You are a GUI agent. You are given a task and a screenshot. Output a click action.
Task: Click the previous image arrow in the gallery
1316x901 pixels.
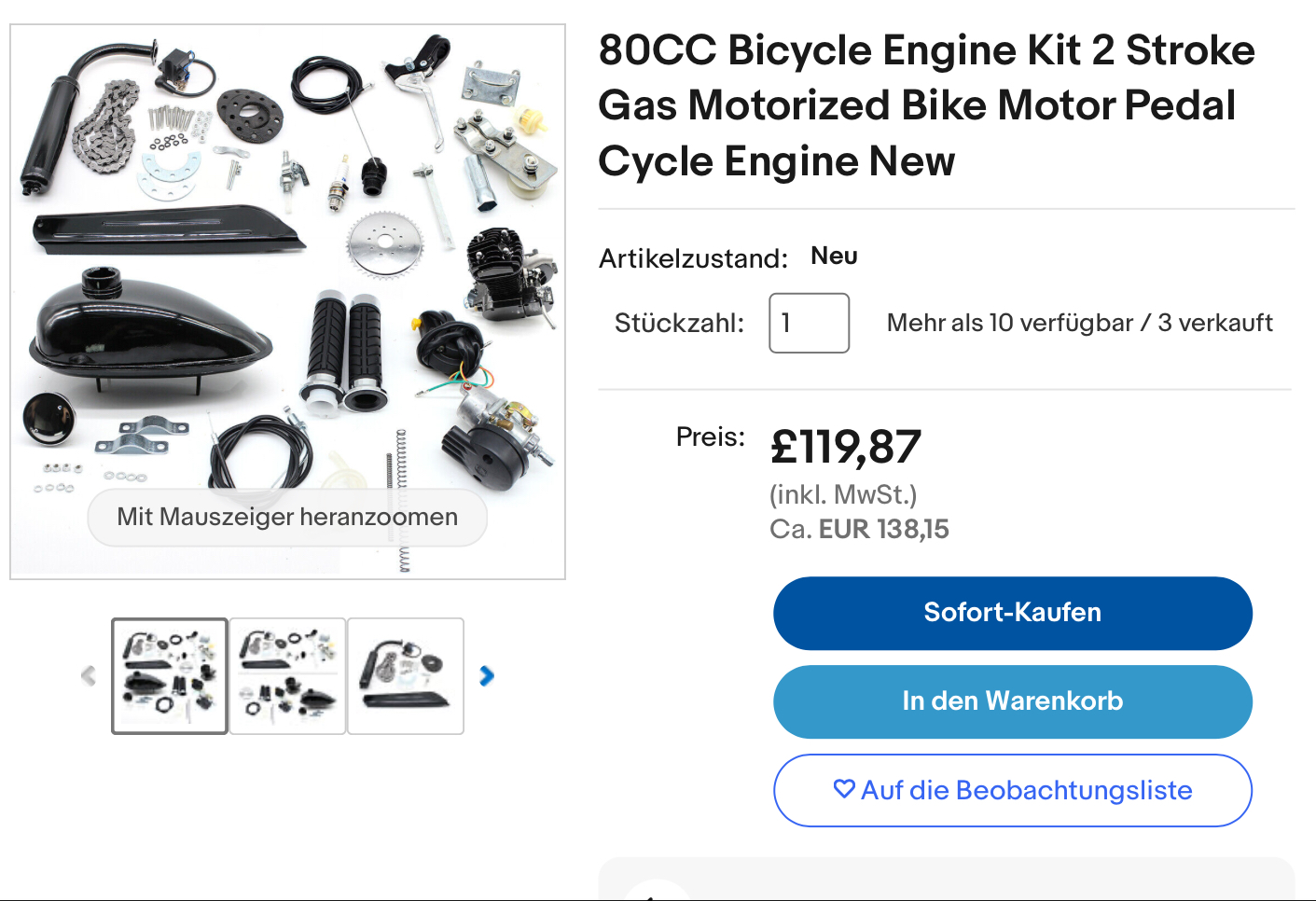tap(89, 675)
